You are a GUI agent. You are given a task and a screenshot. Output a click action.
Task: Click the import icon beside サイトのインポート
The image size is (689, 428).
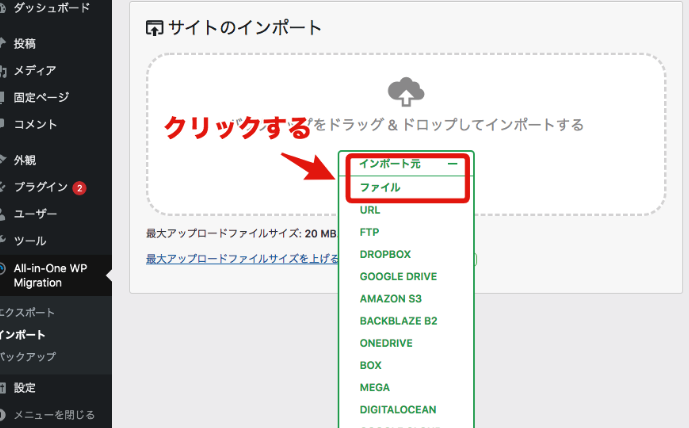(x=154, y=28)
